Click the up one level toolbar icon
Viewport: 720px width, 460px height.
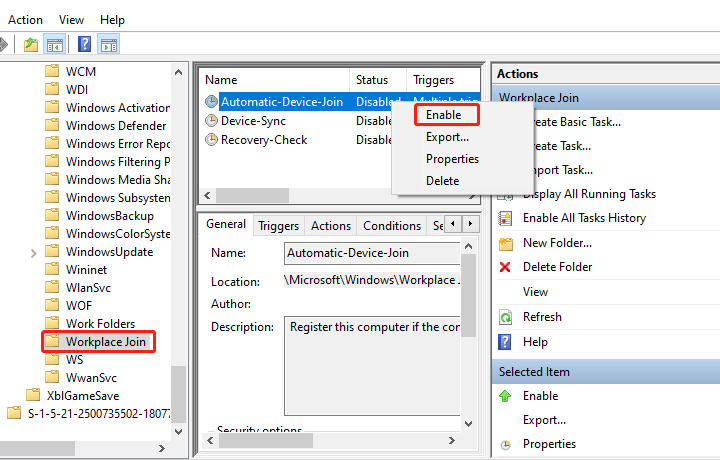(x=32, y=44)
